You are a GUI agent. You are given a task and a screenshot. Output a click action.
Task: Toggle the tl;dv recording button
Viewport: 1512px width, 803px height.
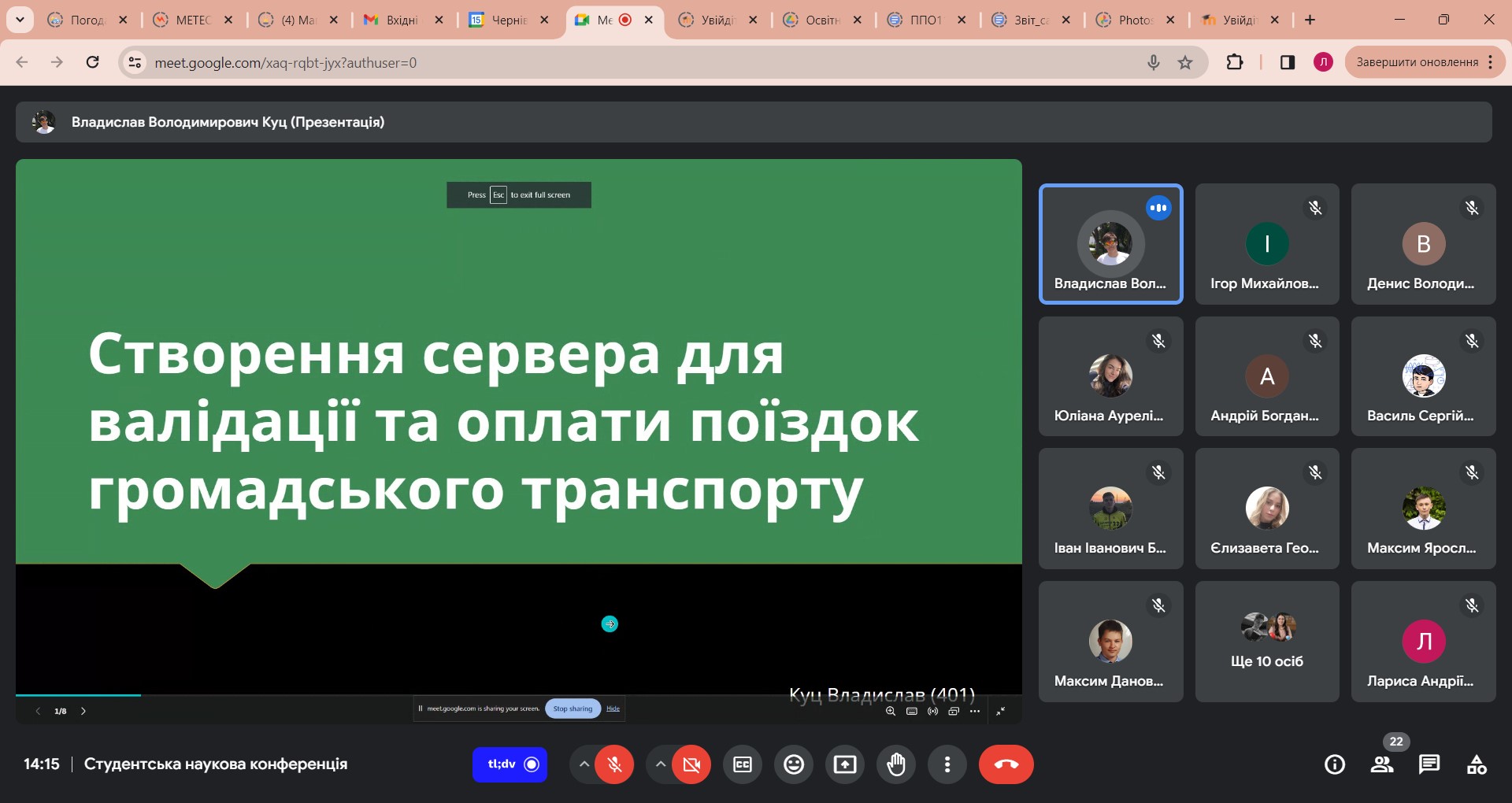510,764
